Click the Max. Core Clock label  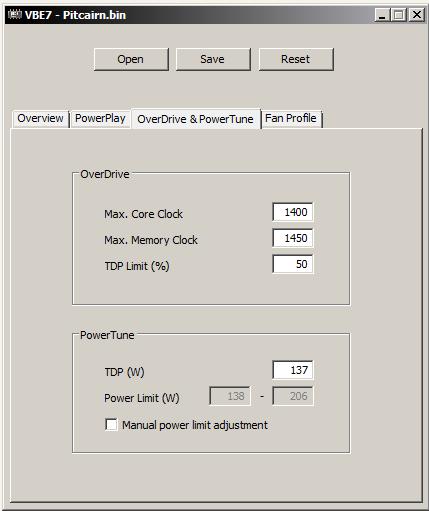click(143, 214)
